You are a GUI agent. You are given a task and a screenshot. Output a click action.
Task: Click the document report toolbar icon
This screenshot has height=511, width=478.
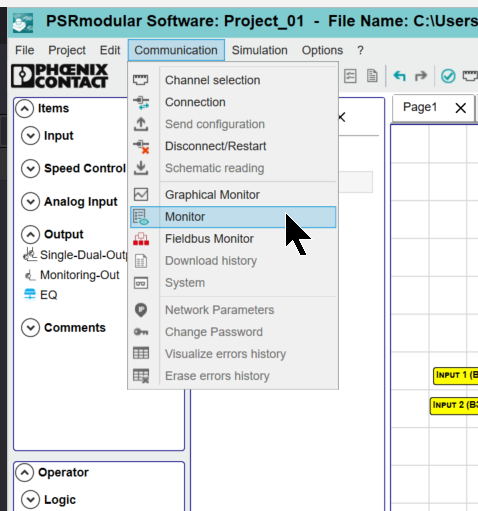[x=372, y=76]
